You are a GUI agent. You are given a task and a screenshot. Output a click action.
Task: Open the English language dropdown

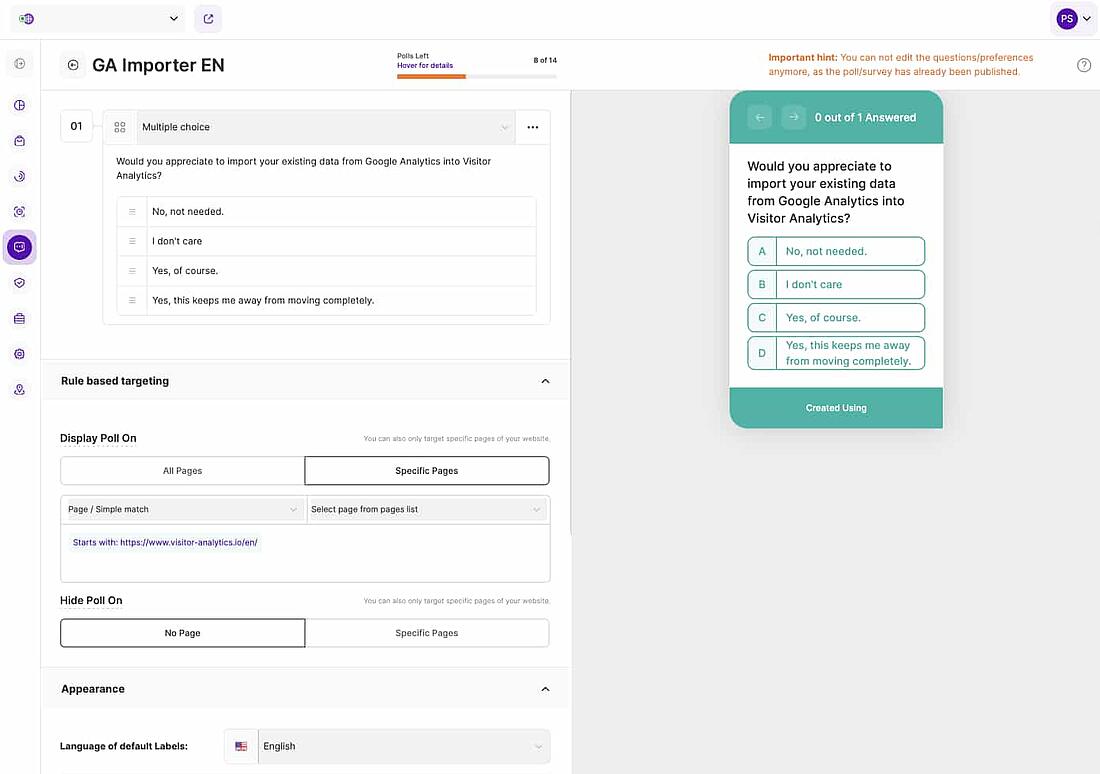coord(403,746)
